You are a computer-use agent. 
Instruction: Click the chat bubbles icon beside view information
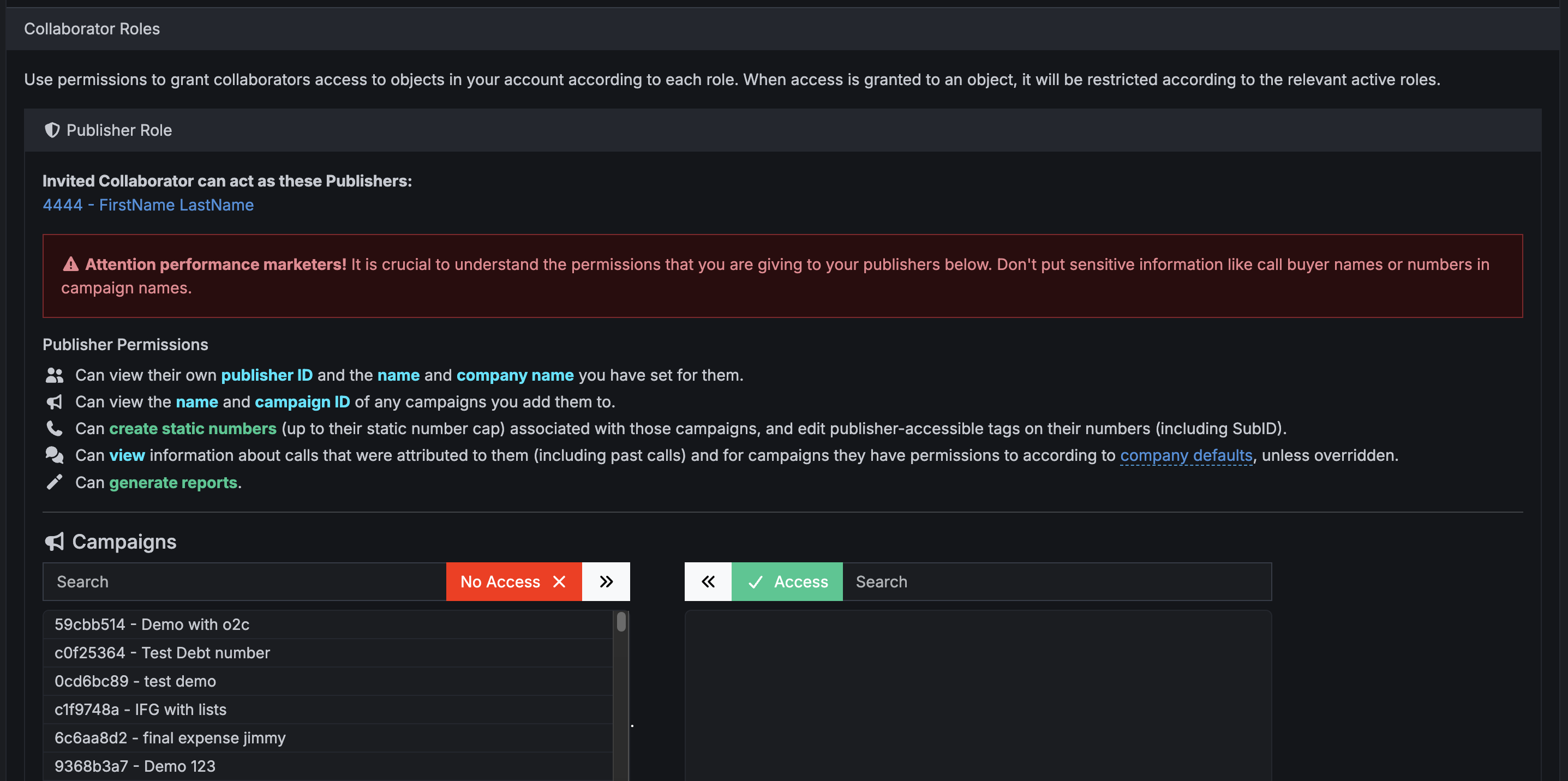point(55,455)
